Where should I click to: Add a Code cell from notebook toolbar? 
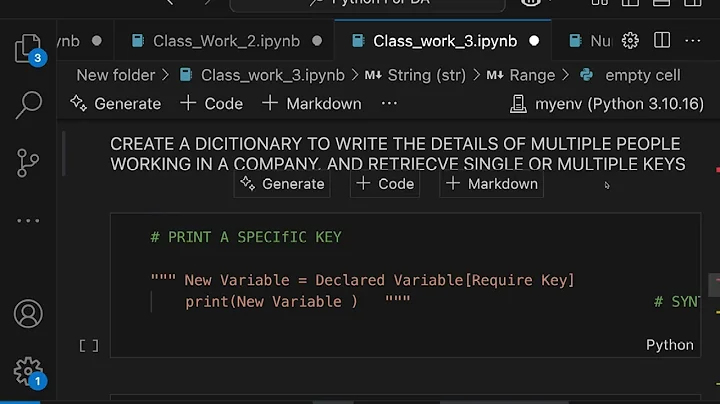[212, 103]
